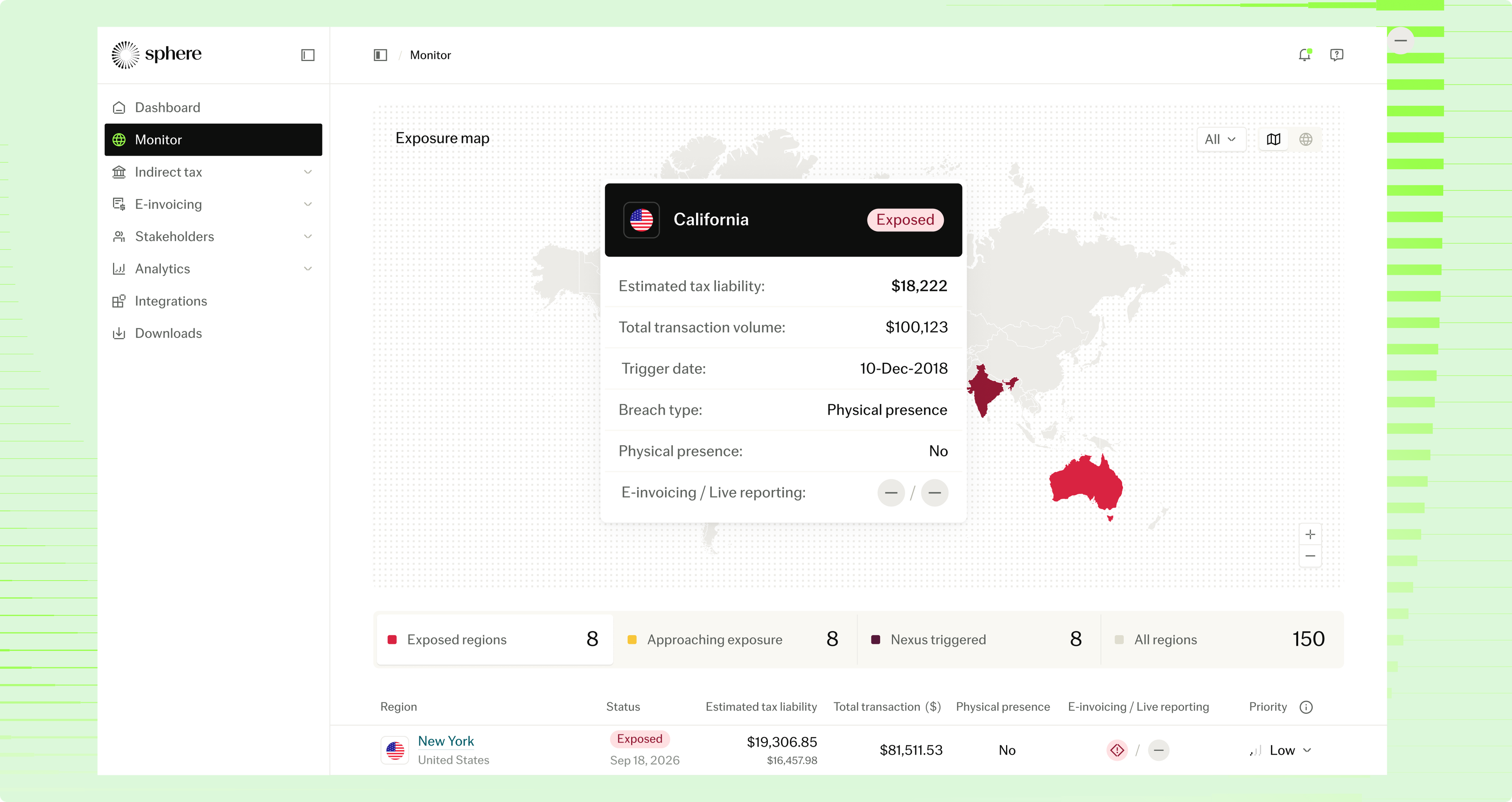Open notifications bell
This screenshot has width=1512, height=802.
(1304, 55)
